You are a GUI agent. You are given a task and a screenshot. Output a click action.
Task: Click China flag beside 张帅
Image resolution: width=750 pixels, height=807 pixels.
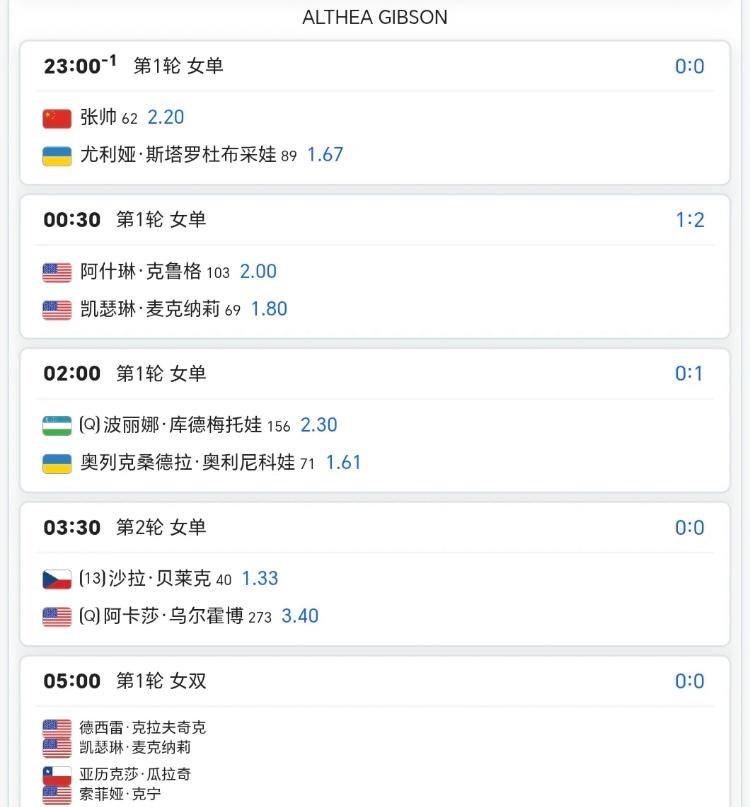pyautogui.click(x=57, y=118)
